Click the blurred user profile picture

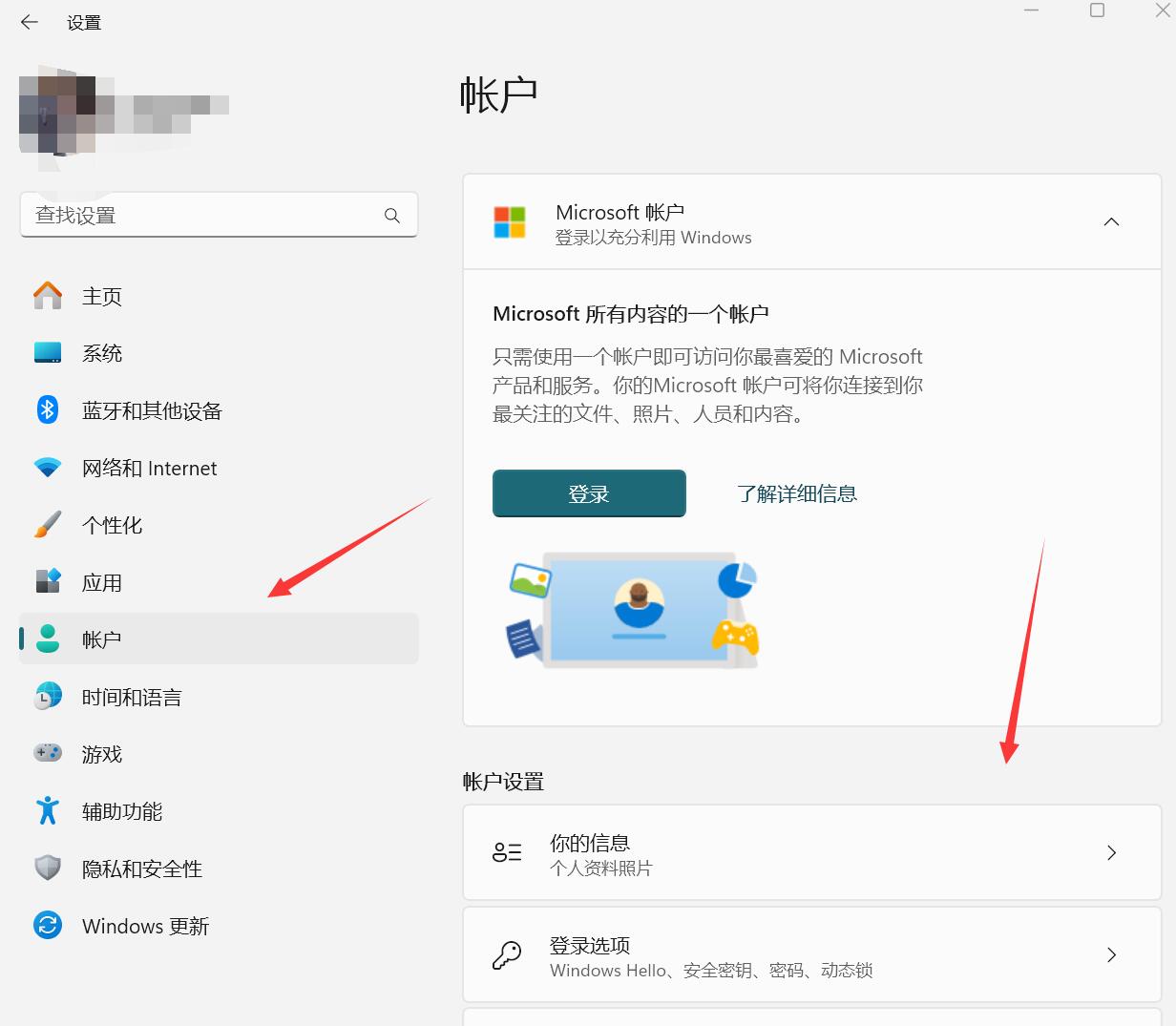coord(57,115)
